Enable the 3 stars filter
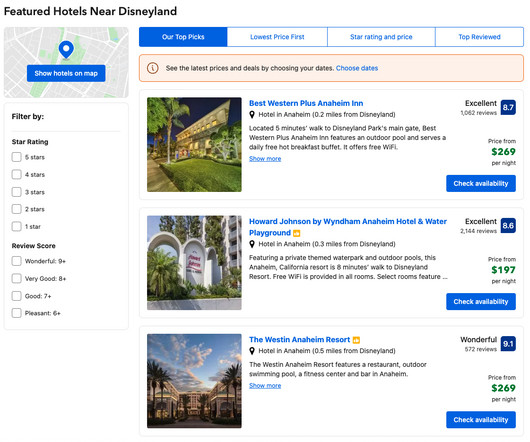Screen dimensions: 530x442 [x=17, y=192]
